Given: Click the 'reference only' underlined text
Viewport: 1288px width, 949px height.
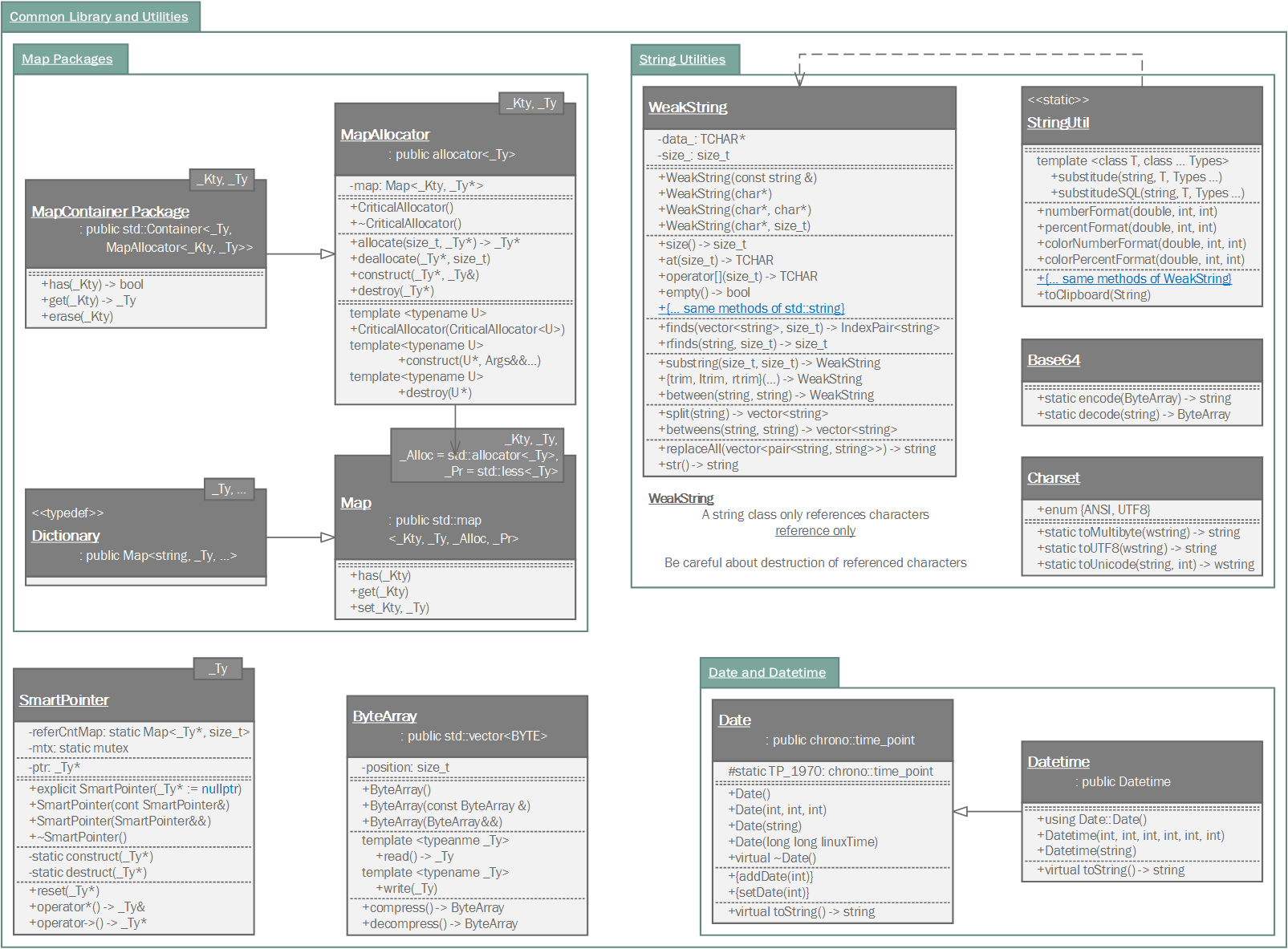Looking at the screenshot, I should pos(815,531).
